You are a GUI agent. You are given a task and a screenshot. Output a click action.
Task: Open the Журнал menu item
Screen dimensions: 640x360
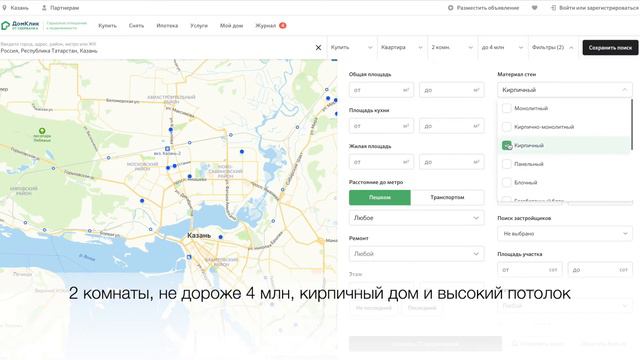[x=266, y=26]
